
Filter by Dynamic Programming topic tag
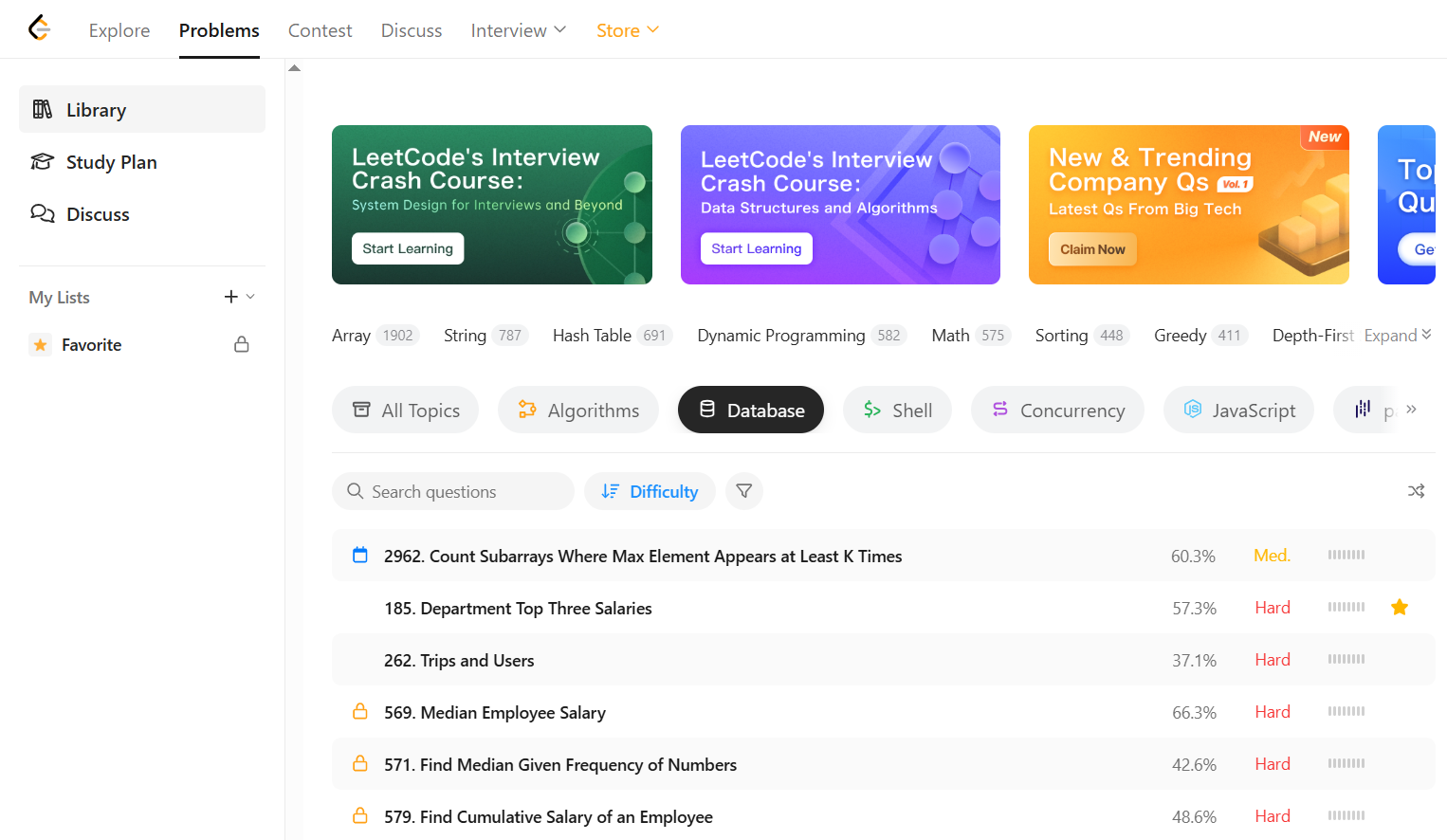coord(802,336)
